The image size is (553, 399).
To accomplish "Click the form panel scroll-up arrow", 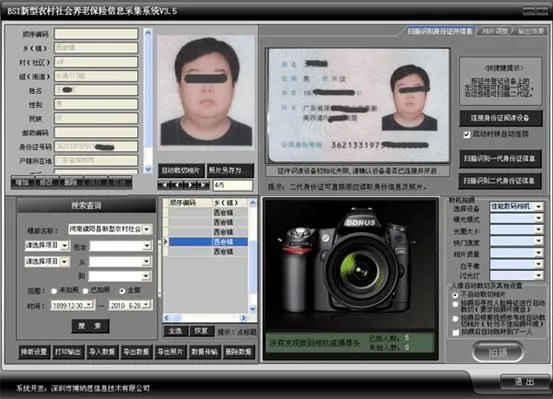I will point(148,32).
